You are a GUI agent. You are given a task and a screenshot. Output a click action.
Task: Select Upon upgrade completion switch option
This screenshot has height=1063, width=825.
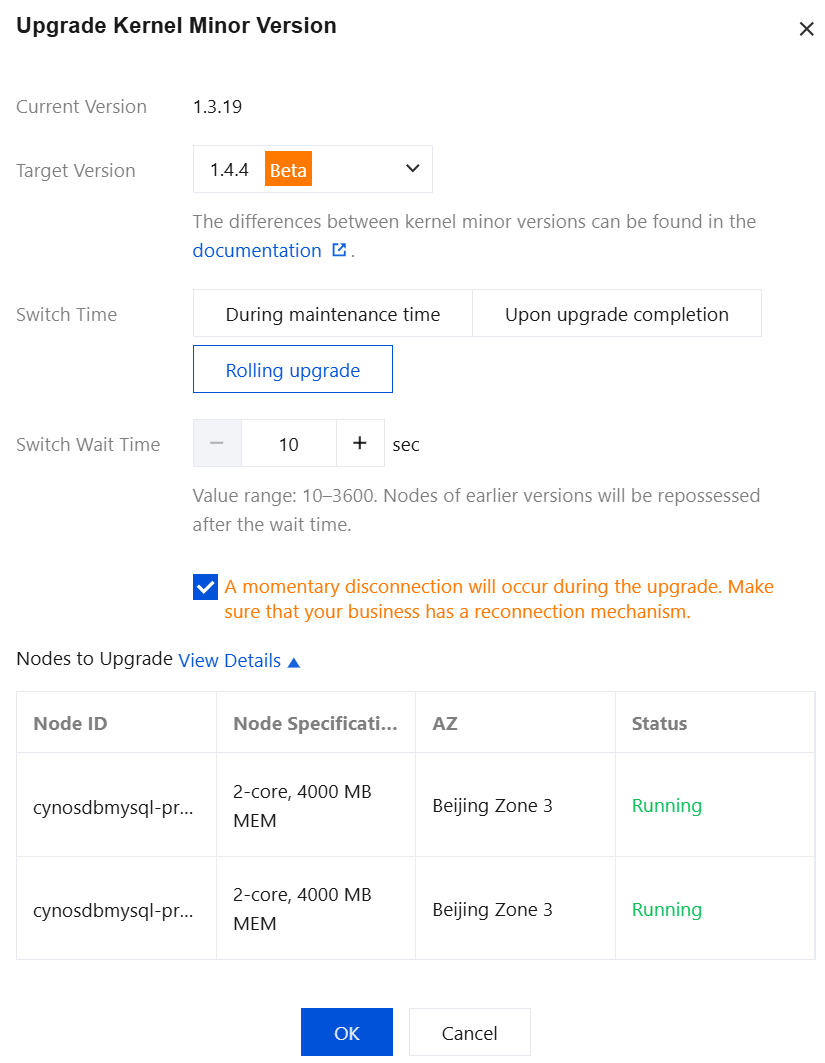pyautogui.click(x=616, y=314)
